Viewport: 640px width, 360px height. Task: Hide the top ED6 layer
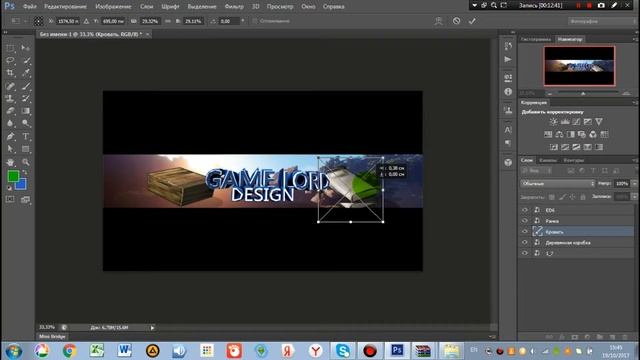525,210
